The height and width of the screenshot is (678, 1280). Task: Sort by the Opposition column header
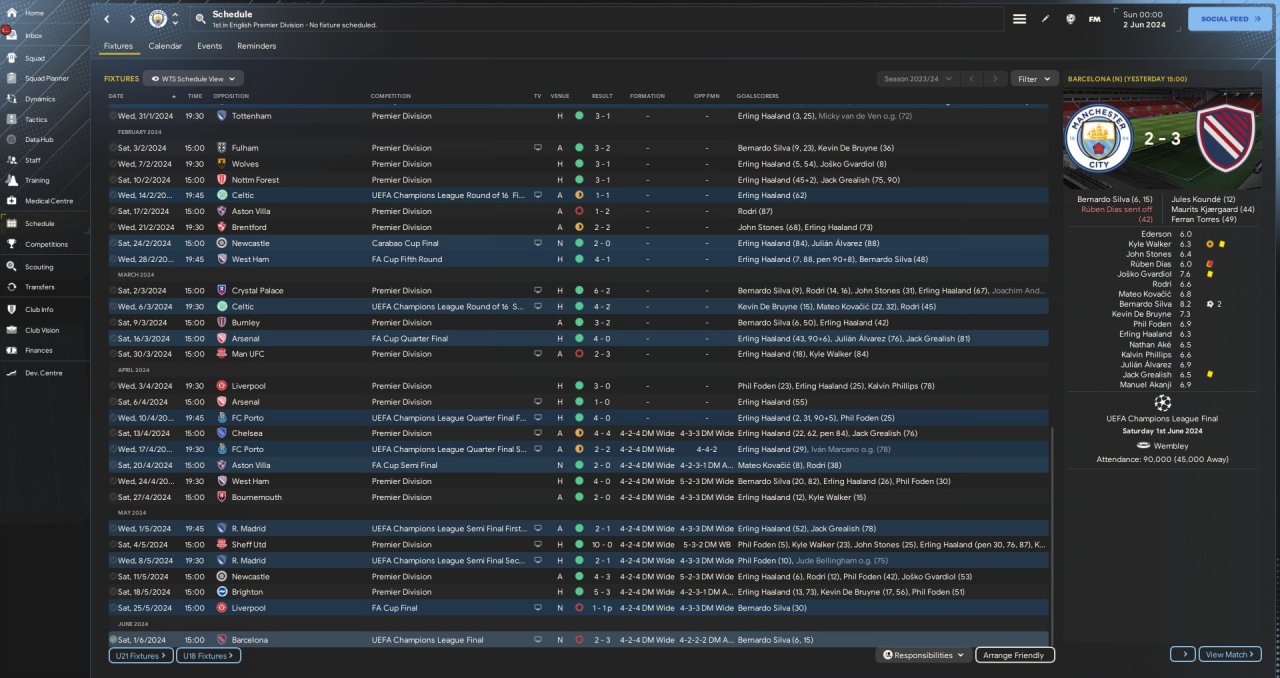231,96
